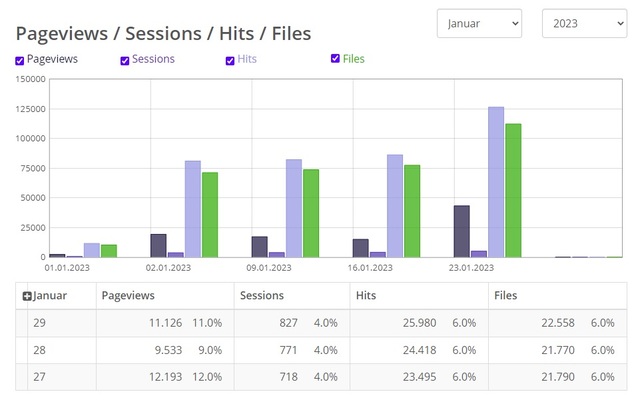Select the Hits table column header

pos(418,296)
